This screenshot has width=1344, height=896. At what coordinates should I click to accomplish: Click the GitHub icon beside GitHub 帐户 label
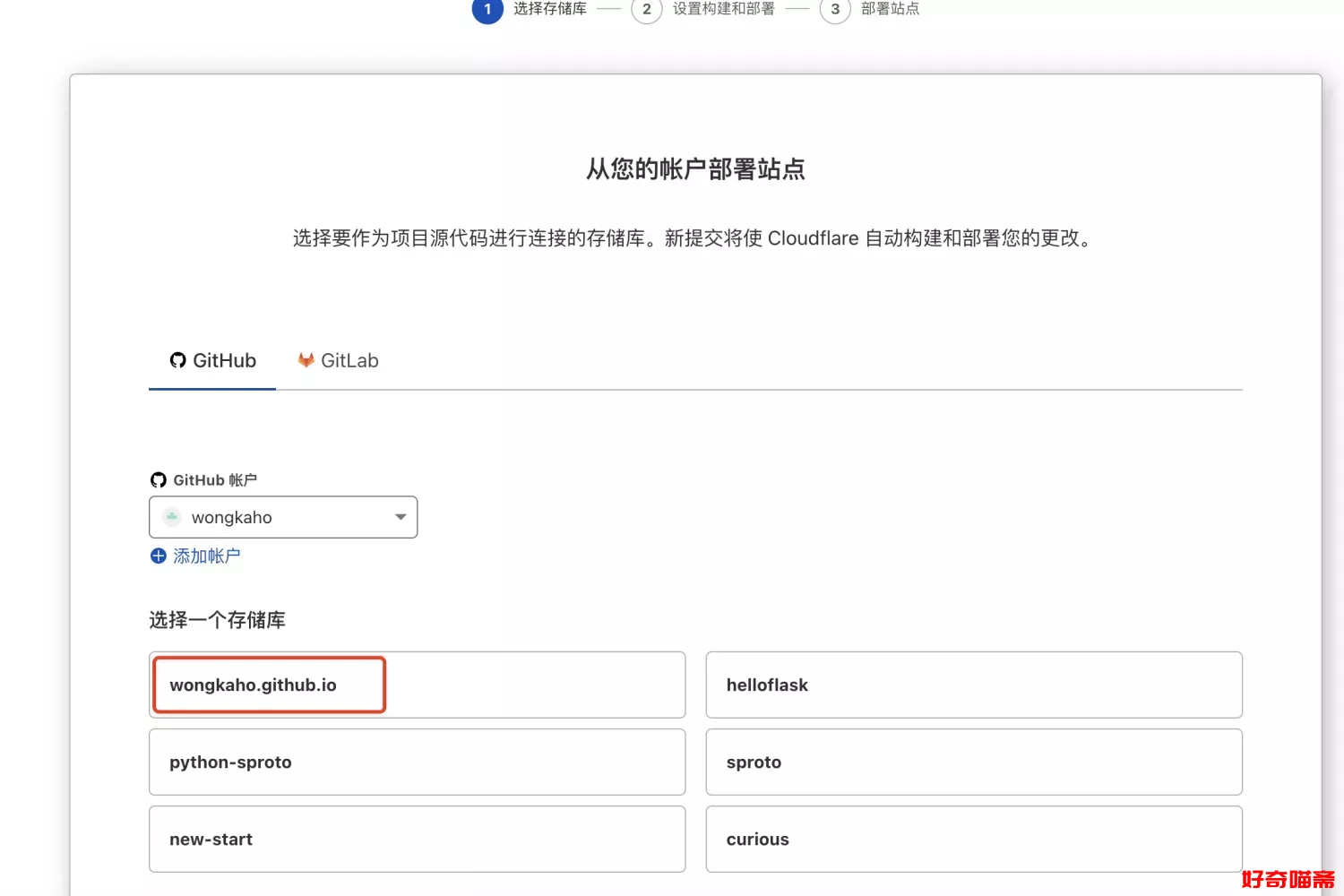pyautogui.click(x=159, y=480)
